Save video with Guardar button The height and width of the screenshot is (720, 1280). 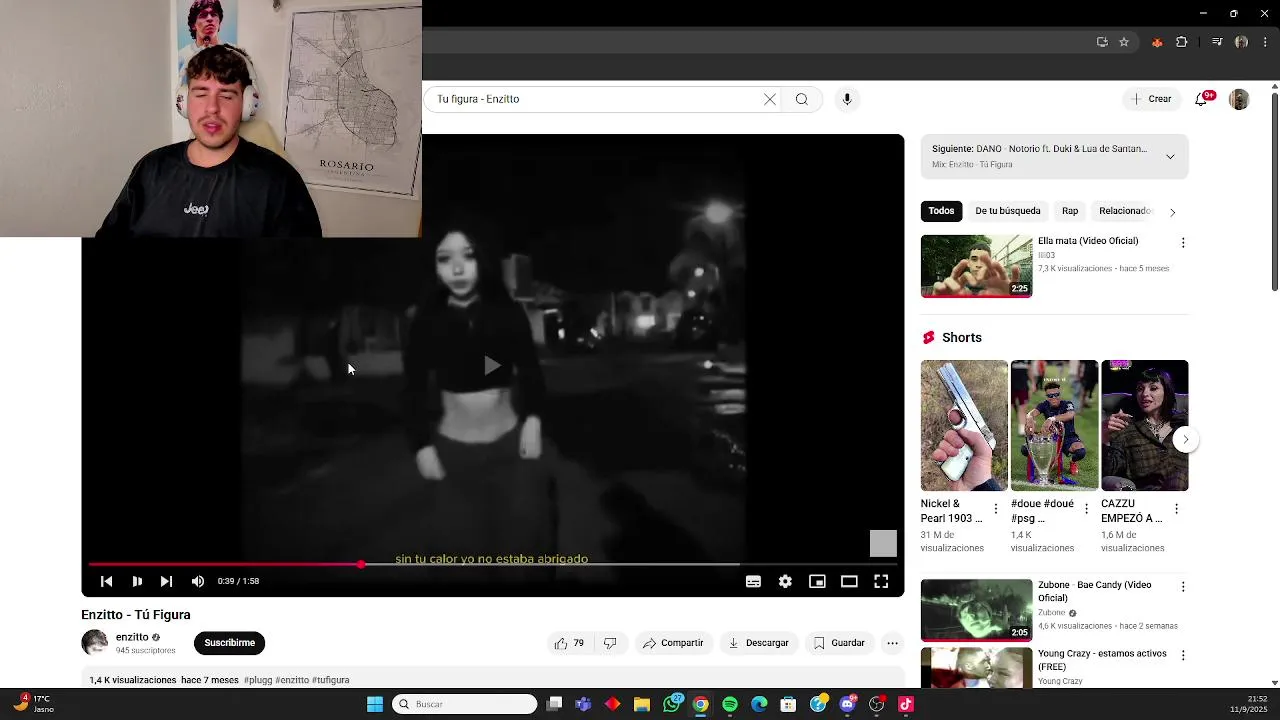click(838, 643)
